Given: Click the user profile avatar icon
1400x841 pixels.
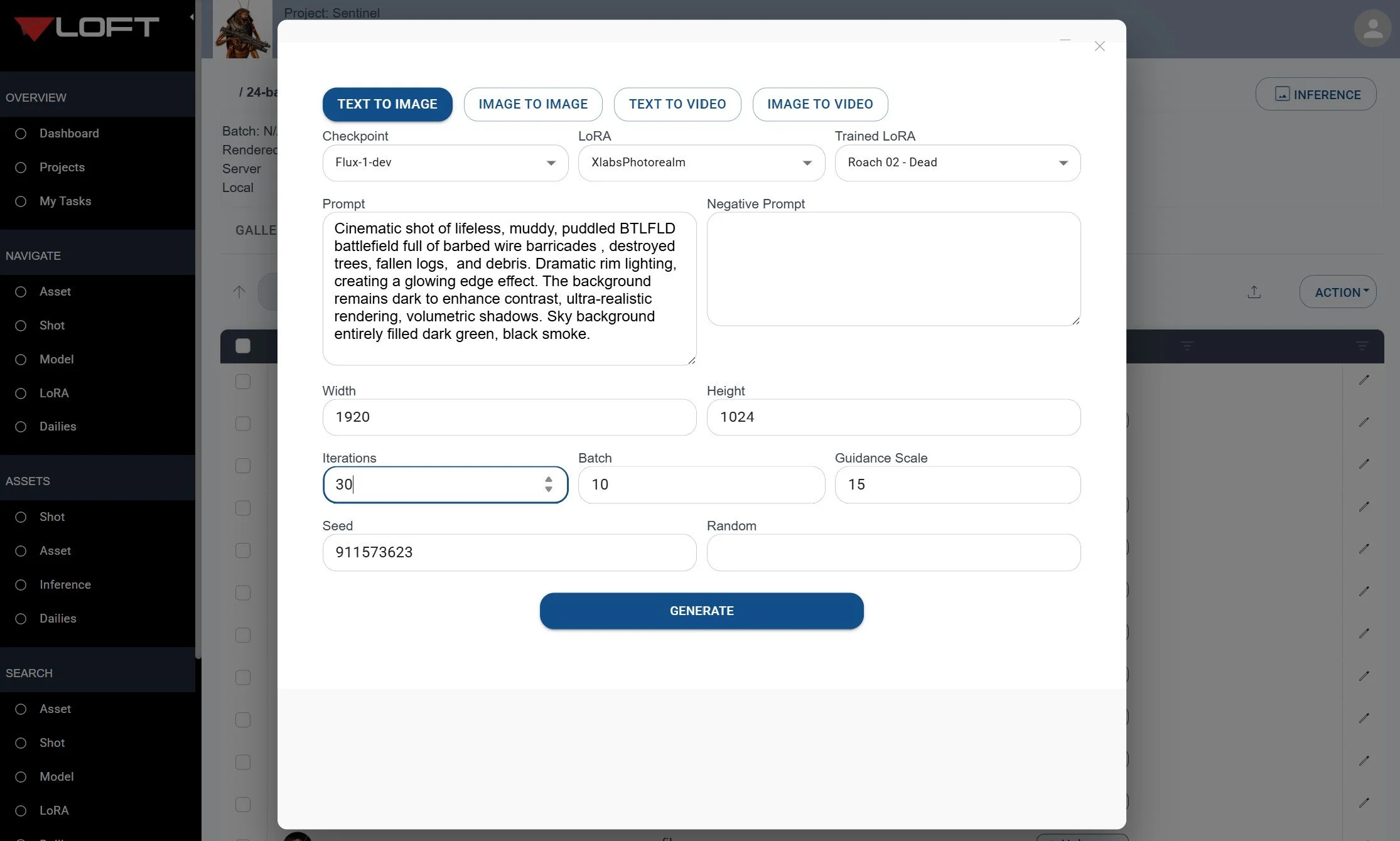Looking at the screenshot, I should click(x=1372, y=28).
